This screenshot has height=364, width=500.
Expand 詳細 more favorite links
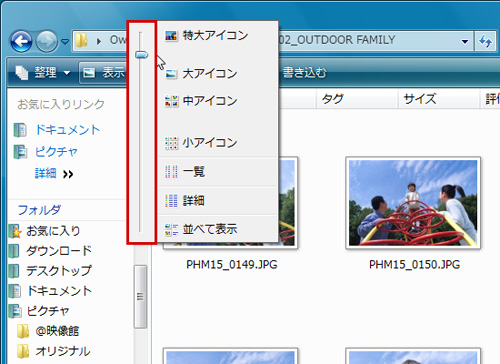click(54, 174)
